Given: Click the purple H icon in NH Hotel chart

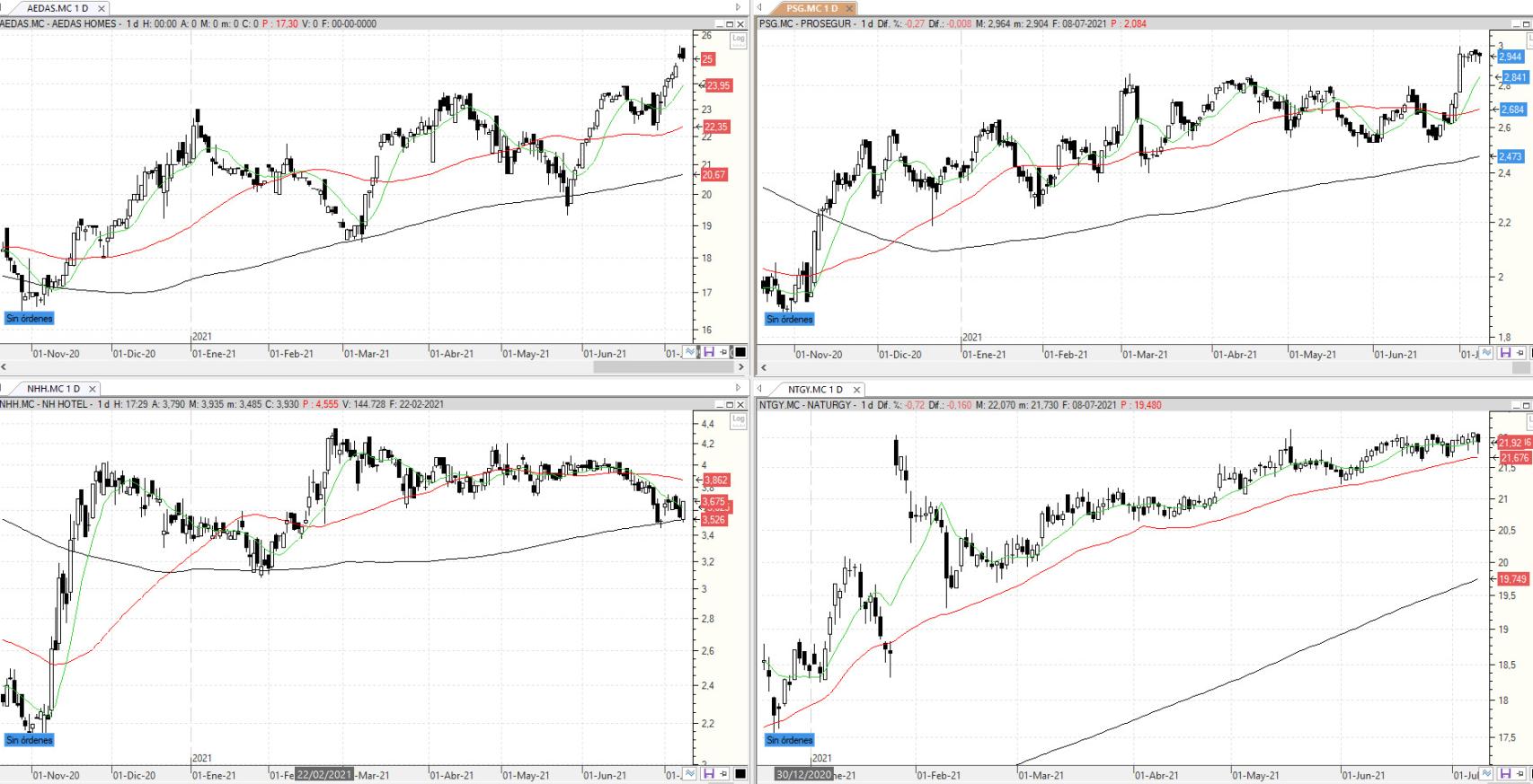Looking at the screenshot, I should (708, 773).
